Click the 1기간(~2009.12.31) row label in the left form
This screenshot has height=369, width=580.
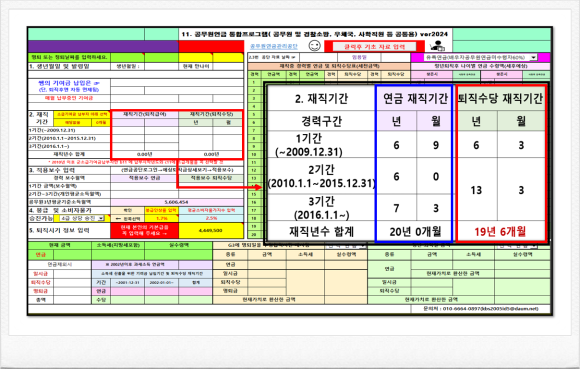[x=52, y=130]
